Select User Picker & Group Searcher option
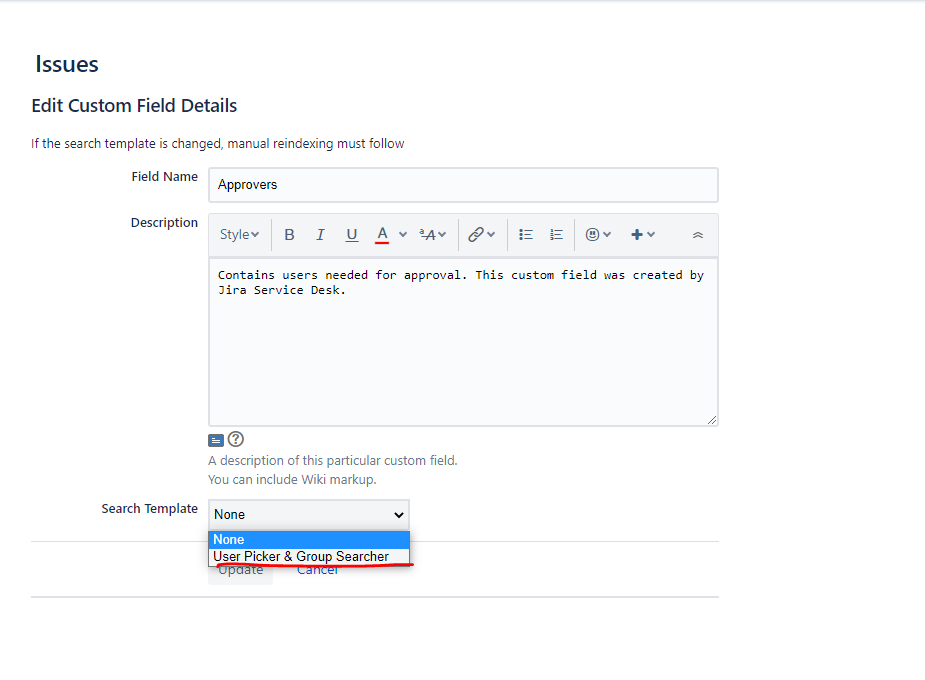Image resolution: width=925 pixels, height=680 pixels. (309, 556)
